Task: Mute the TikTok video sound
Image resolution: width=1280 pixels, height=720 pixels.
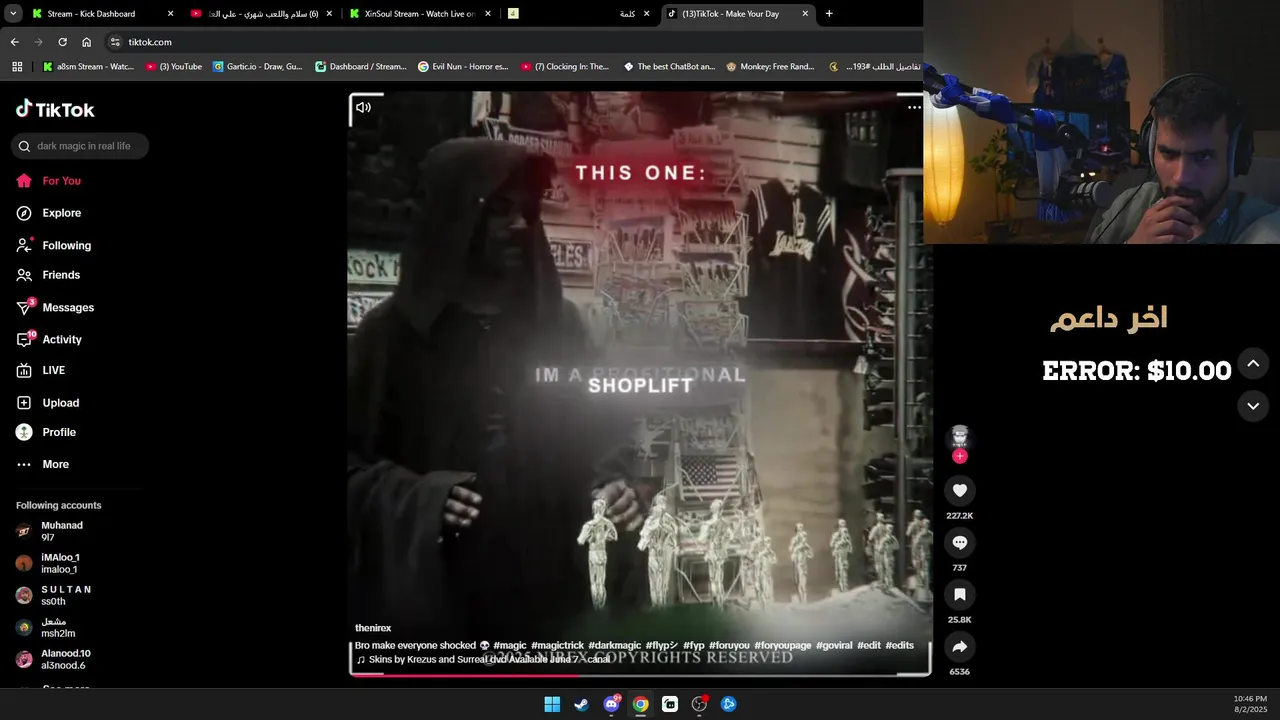Action: pos(363,107)
